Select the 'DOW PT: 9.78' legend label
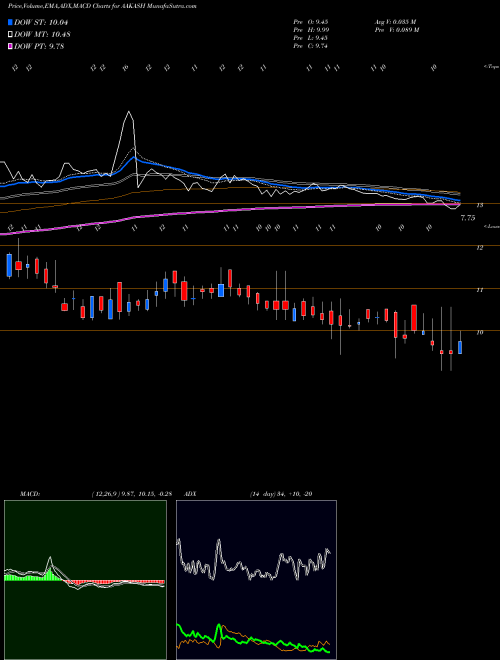 pos(39,46)
